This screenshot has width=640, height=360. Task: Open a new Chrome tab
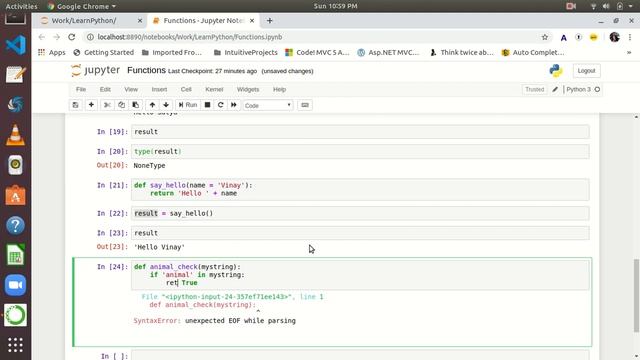click(x=269, y=20)
